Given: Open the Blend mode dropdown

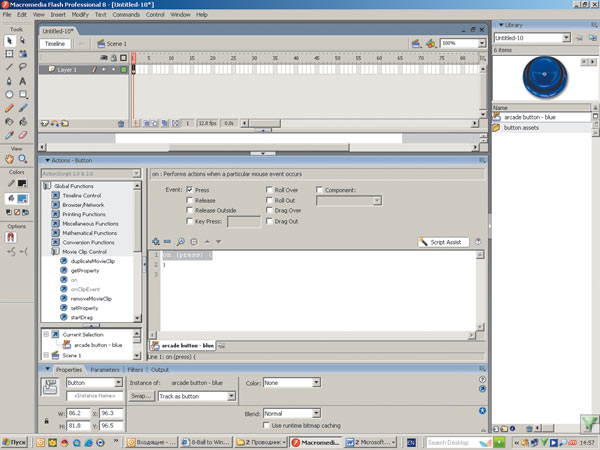Looking at the screenshot, I should (290, 413).
